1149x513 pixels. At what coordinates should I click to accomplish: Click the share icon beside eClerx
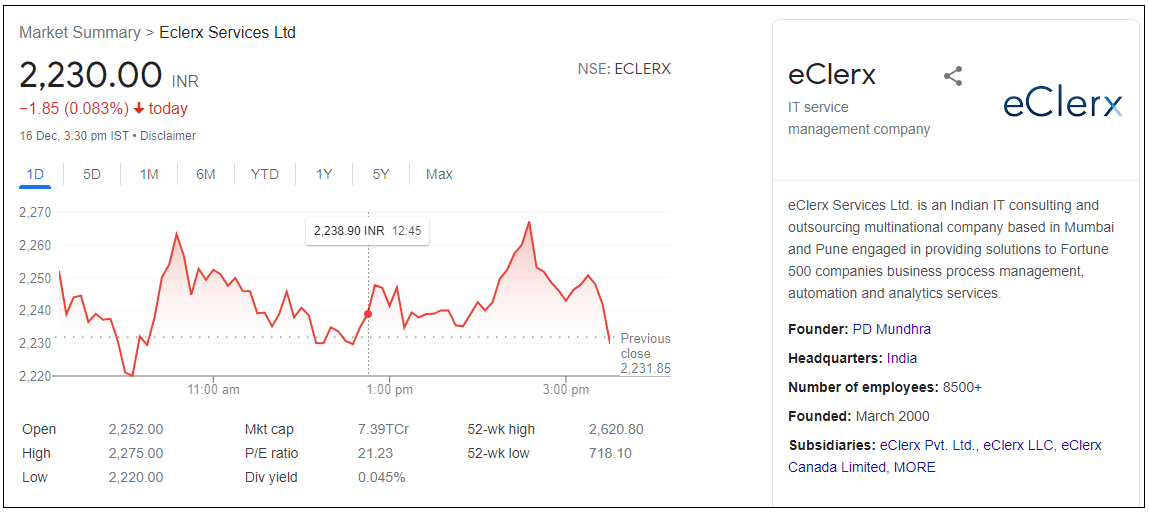pos(953,76)
